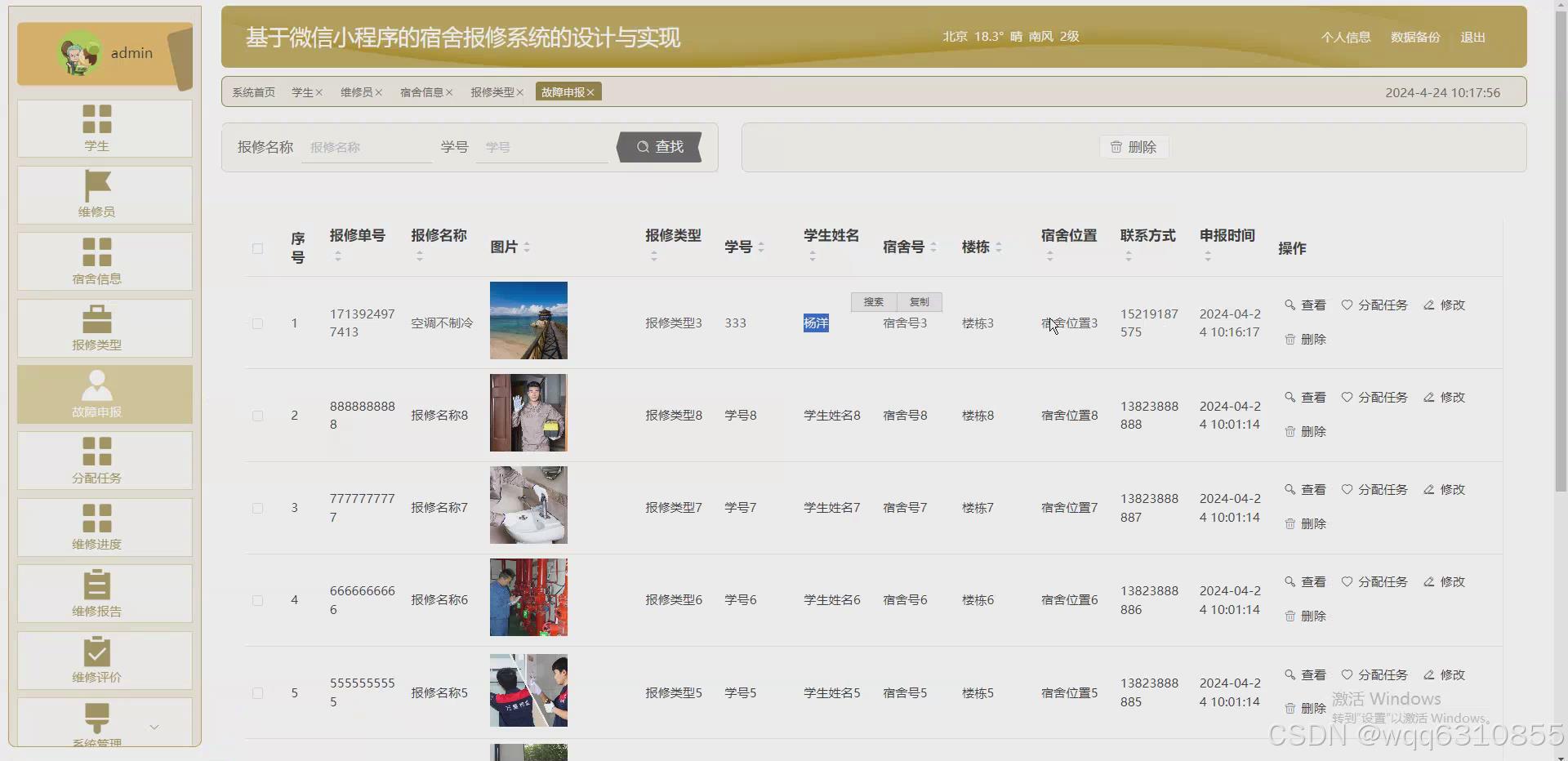Viewport: 1568px width, 761px height.
Task: Focus the 学号 search field
Action: click(x=542, y=148)
